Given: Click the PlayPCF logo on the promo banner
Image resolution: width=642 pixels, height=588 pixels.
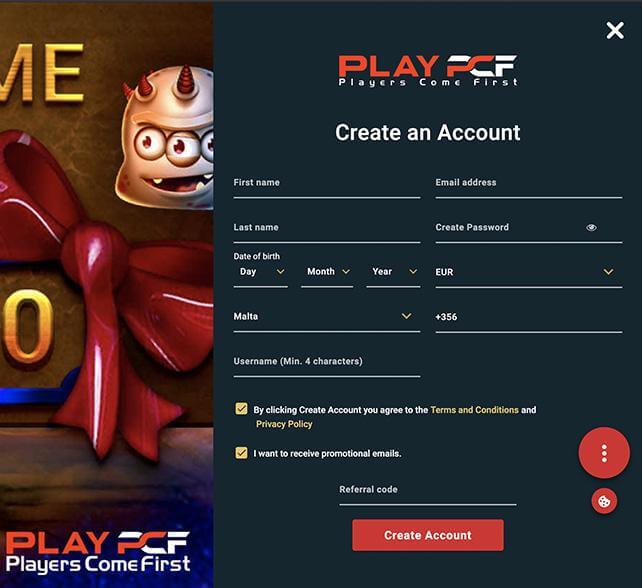Looking at the screenshot, I should 98,552.
